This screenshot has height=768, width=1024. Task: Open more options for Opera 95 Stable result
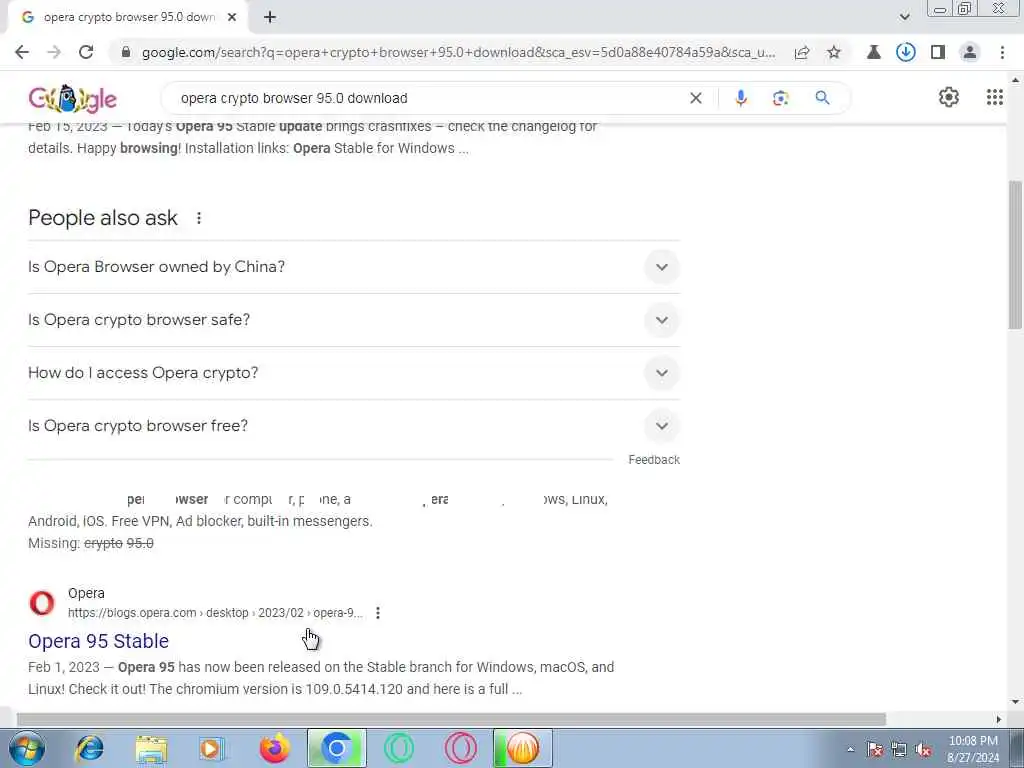(377, 613)
